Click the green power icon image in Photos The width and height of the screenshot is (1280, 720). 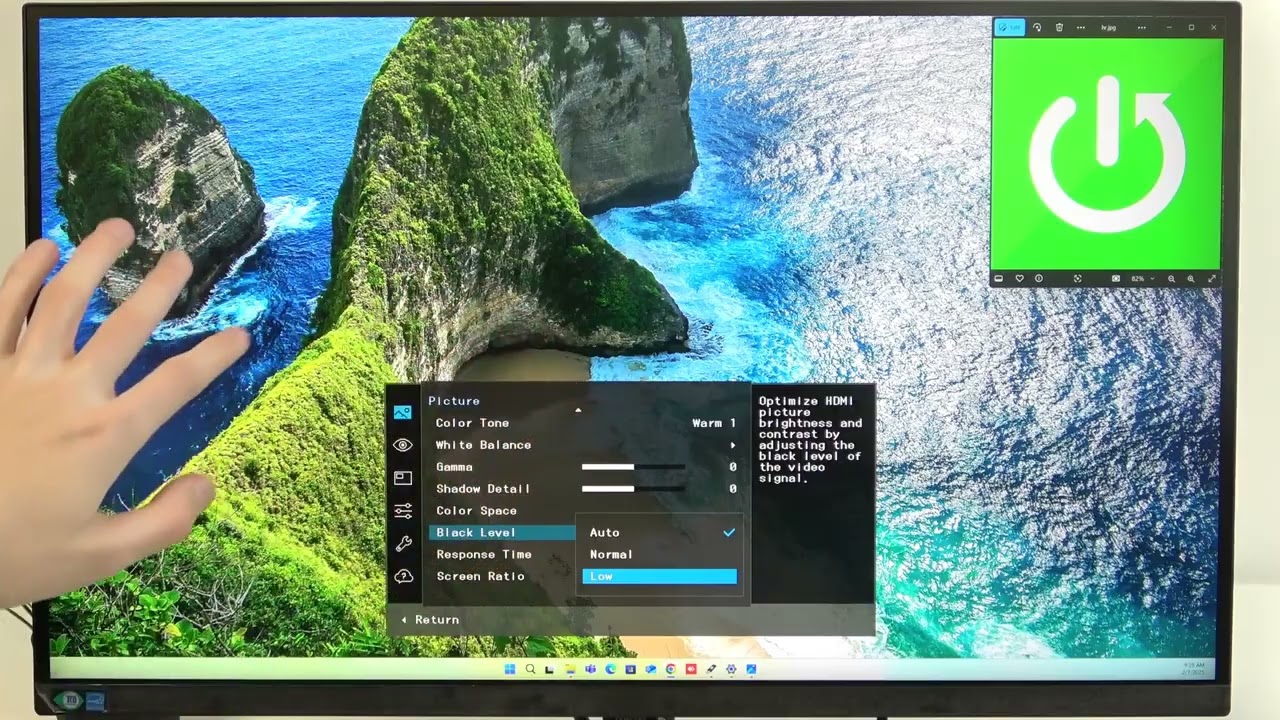coord(1107,152)
